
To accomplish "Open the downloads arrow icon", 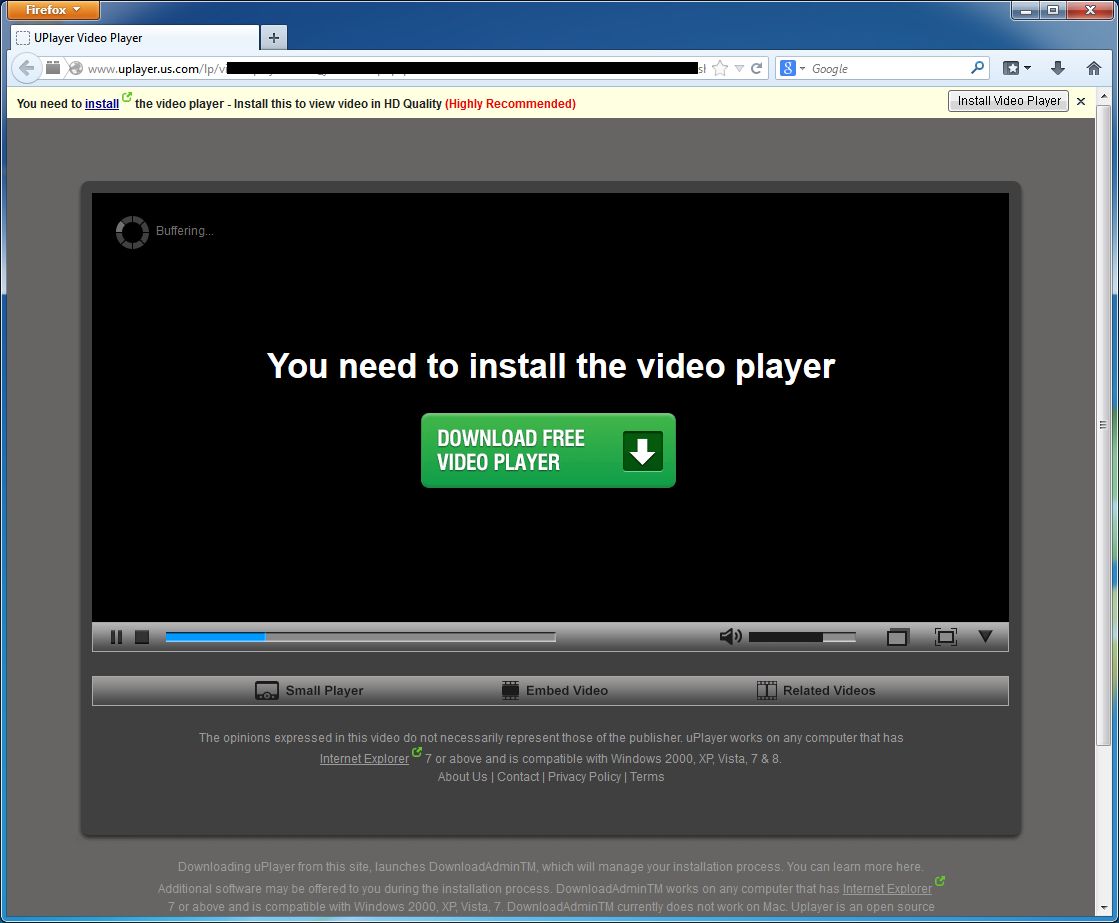I will tap(1058, 69).
